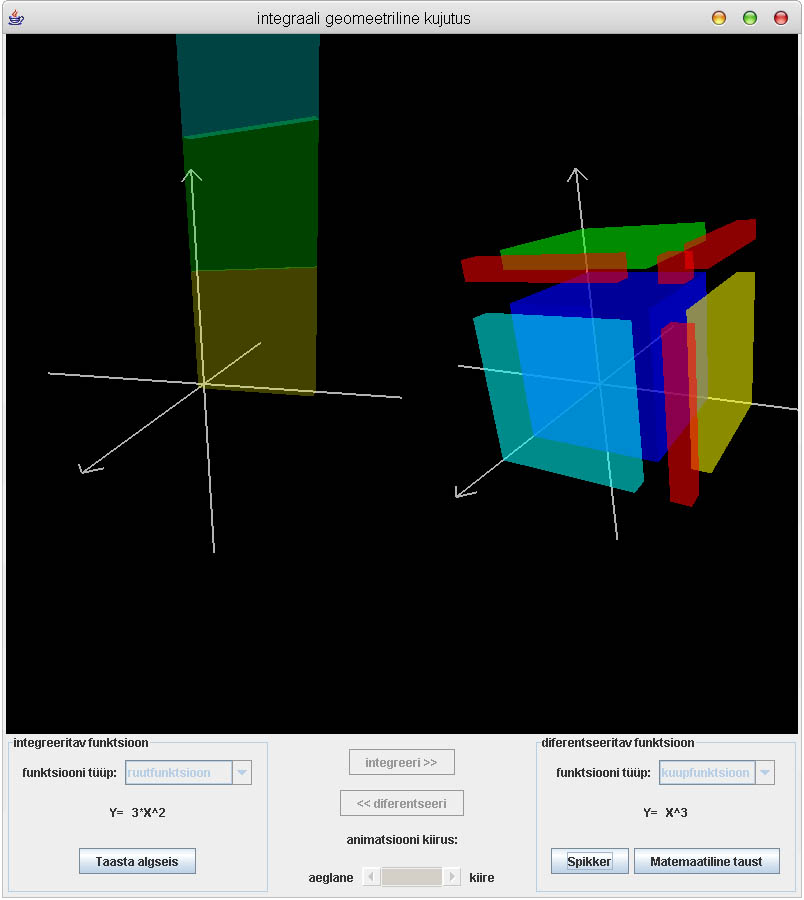Viewport: 804px width, 900px height.
Task: Click the yellow slab beside the blue cube
Action: pos(728,370)
